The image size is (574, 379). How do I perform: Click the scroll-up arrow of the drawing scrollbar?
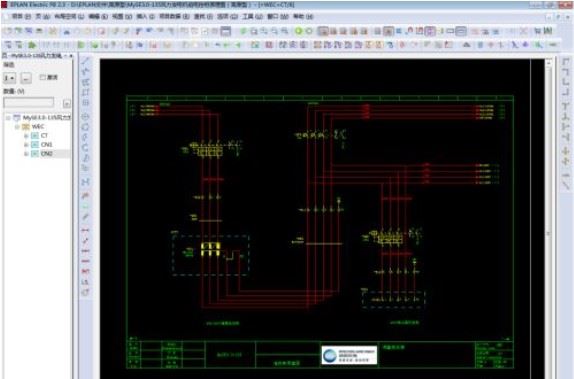click(548, 63)
